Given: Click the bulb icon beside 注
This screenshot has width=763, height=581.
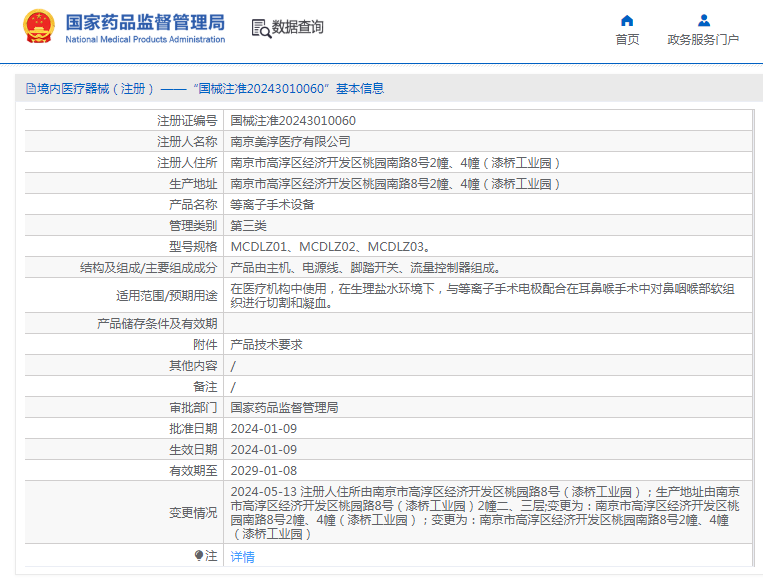Looking at the screenshot, I should pos(199,555).
